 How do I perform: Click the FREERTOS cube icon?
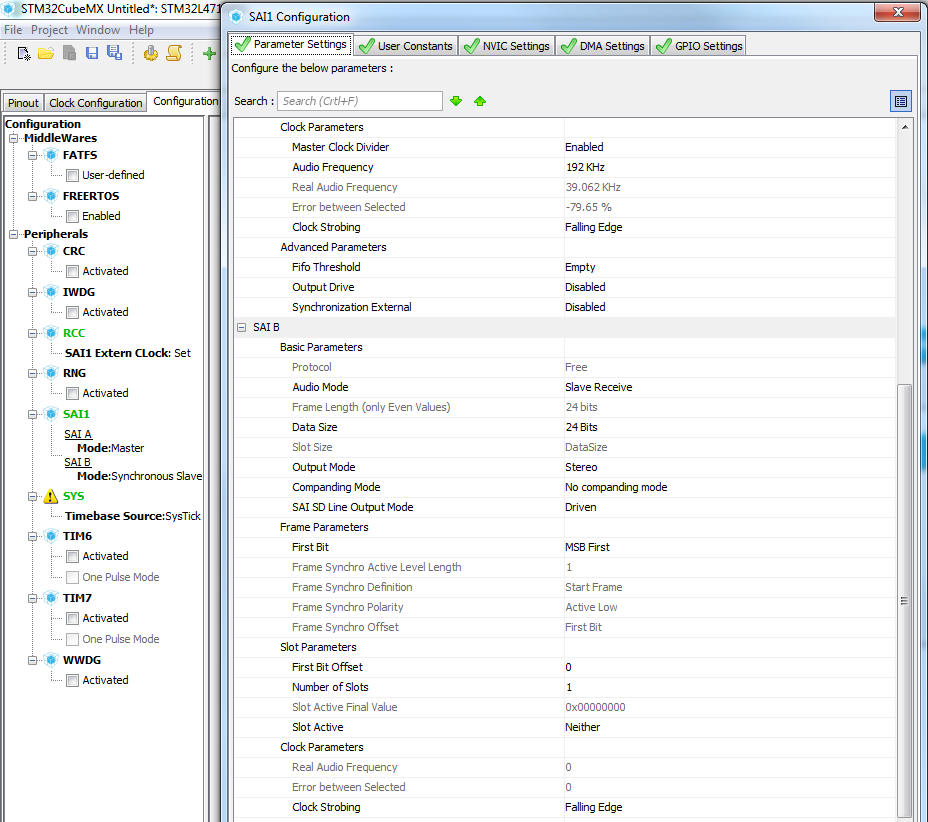[51, 196]
